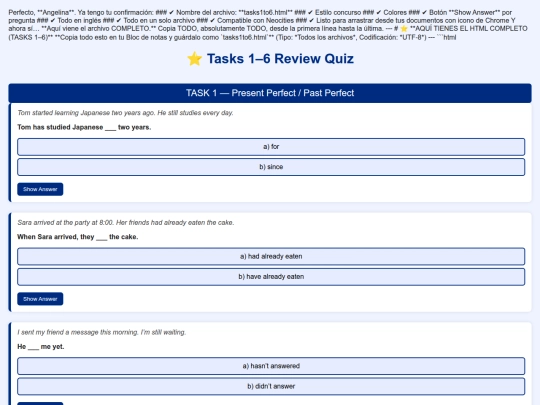Show Answer for Sara party question
540x405 pixels.
pyautogui.click(x=40, y=299)
